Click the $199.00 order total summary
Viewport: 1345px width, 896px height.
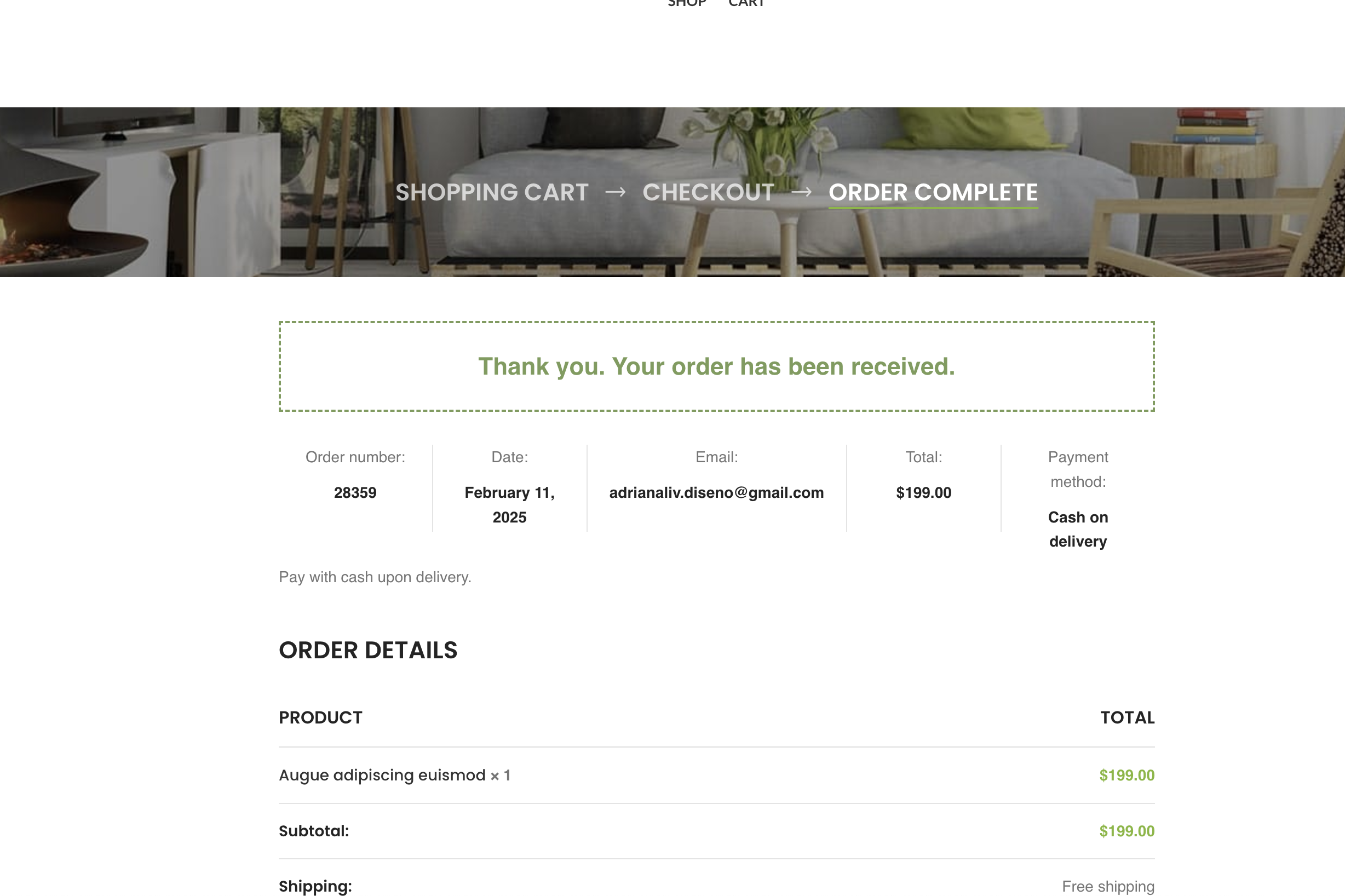(x=923, y=492)
